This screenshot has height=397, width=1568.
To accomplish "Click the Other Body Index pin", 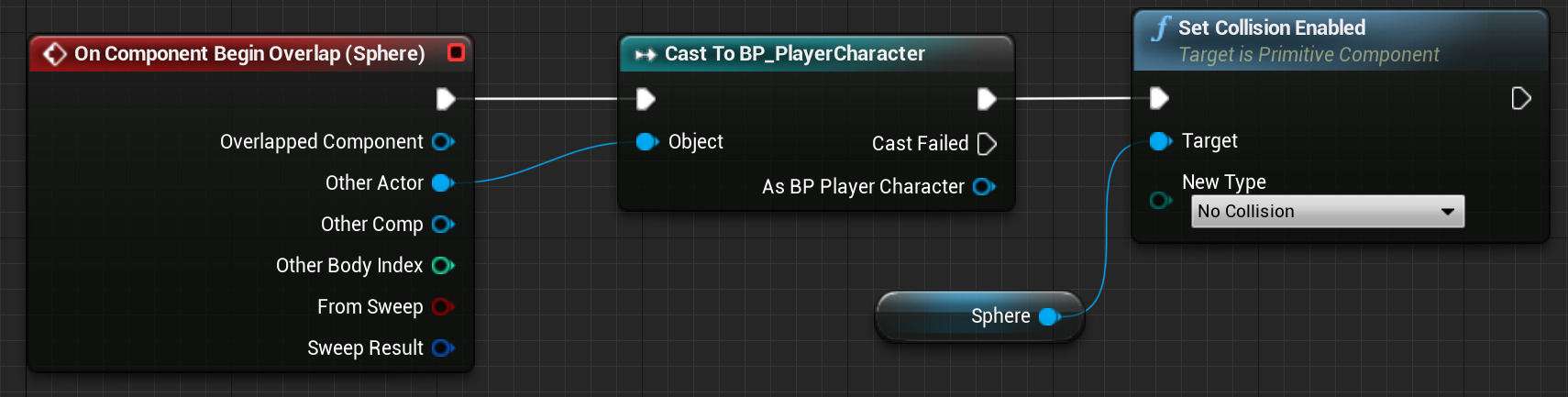I will click(x=443, y=266).
